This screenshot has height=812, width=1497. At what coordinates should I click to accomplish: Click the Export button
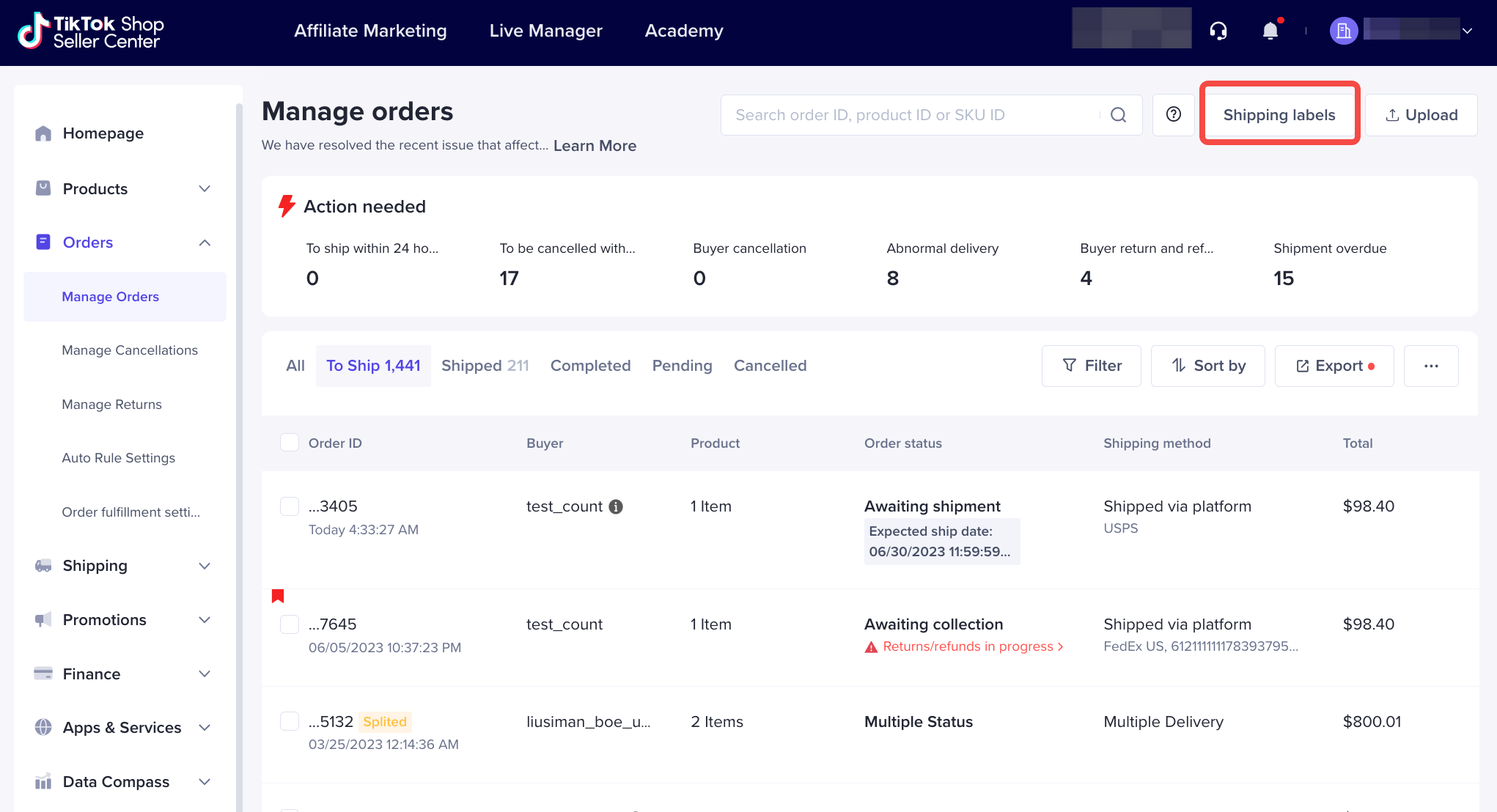click(x=1334, y=366)
